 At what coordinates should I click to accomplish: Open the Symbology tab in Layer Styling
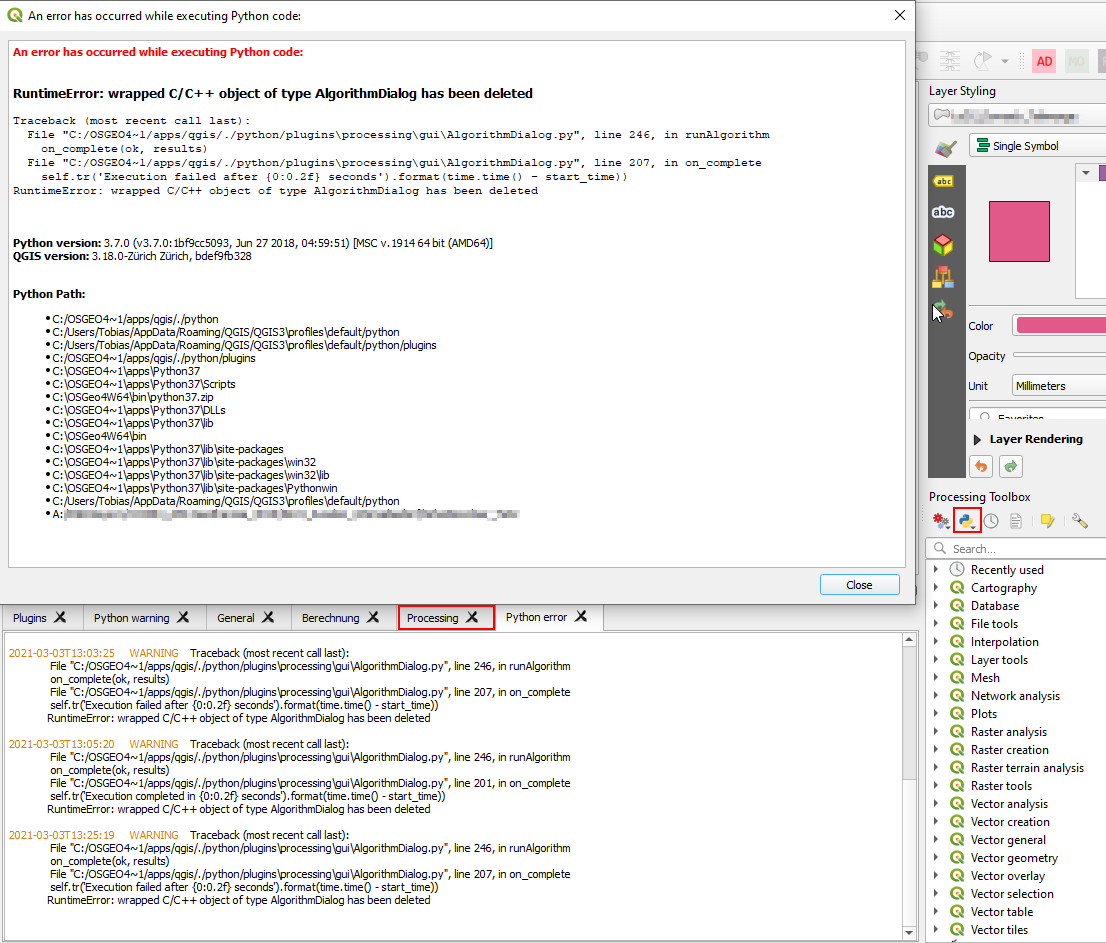[x=946, y=148]
